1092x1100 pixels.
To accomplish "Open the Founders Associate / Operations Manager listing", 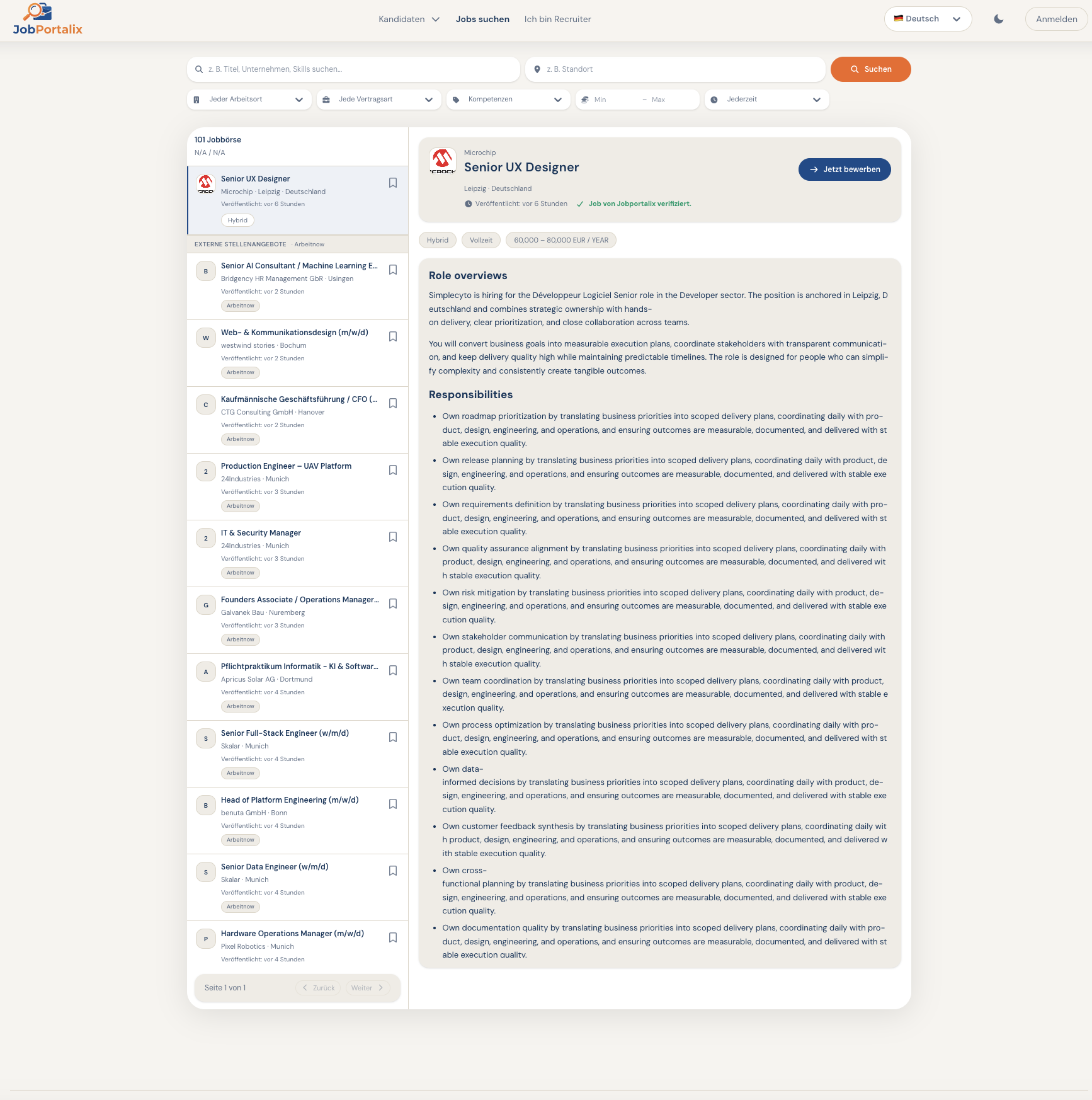I will click(297, 620).
